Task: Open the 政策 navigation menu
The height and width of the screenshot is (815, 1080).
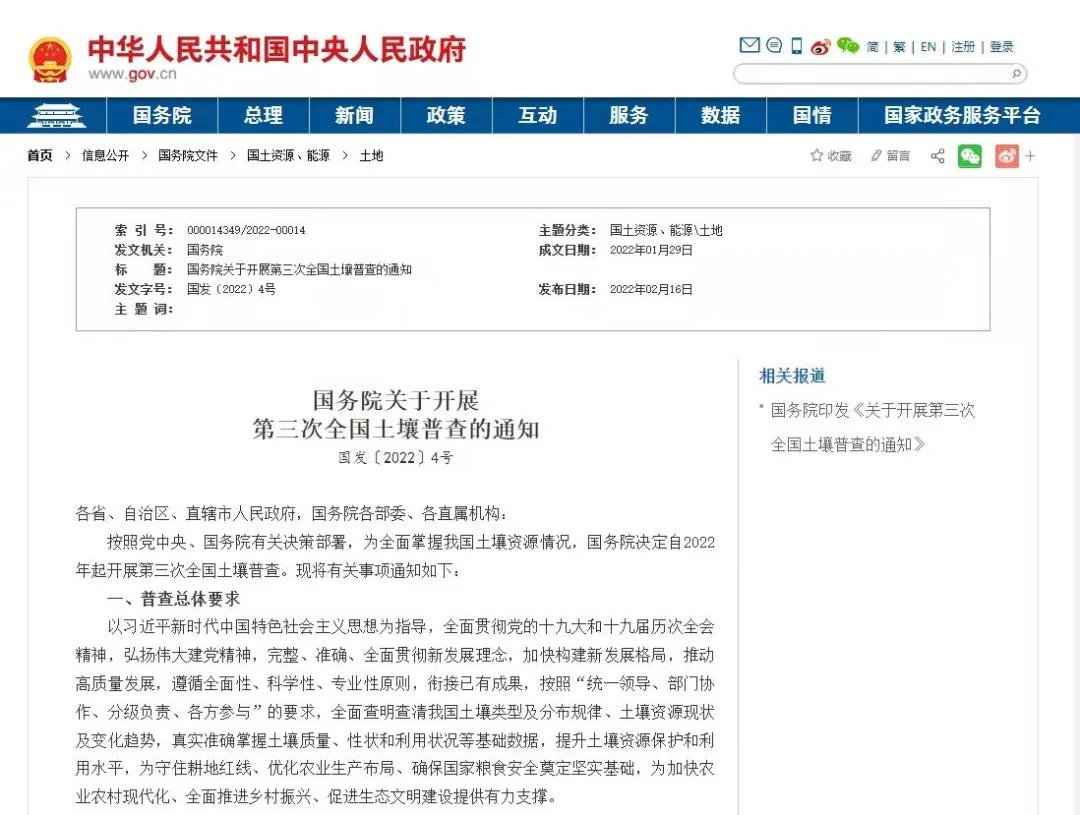Action: [x=446, y=115]
